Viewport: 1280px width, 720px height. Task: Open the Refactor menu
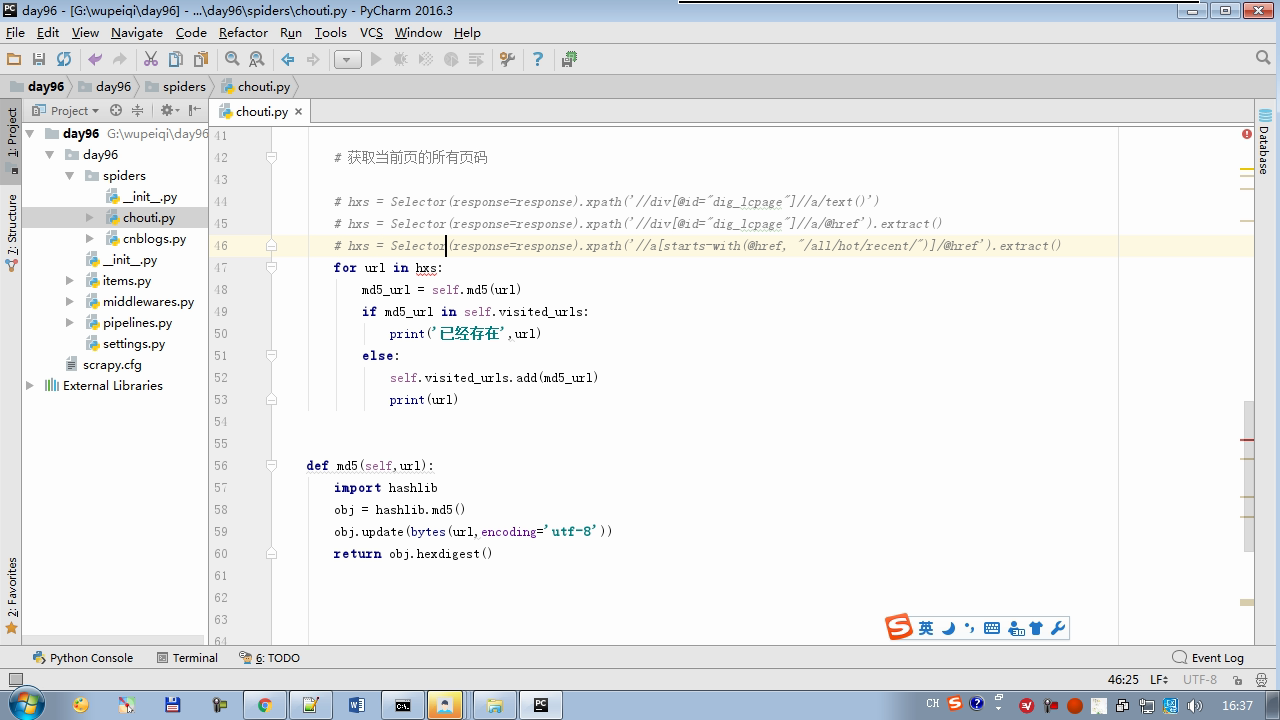click(243, 32)
